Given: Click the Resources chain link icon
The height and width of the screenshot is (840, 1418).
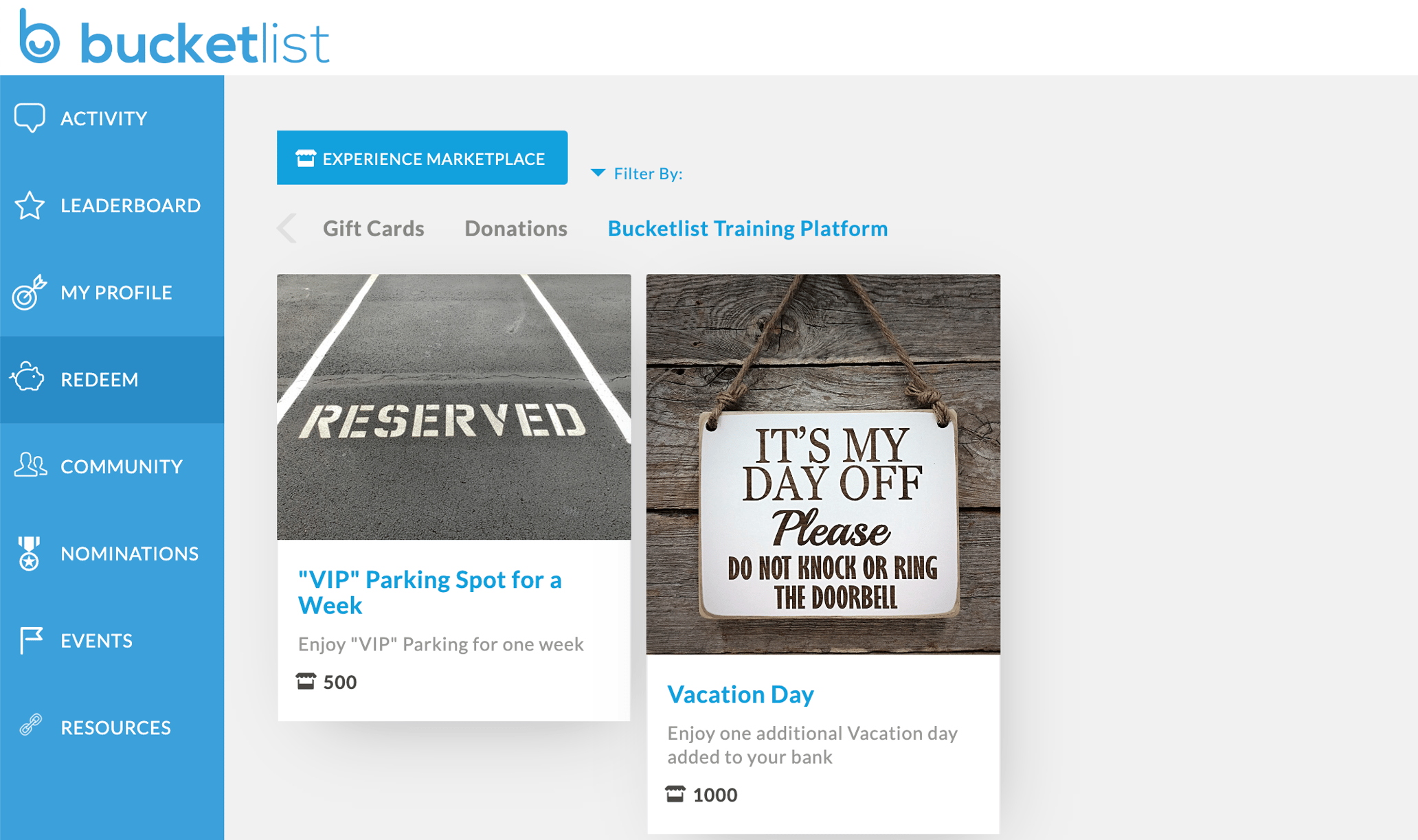Looking at the screenshot, I should (30, 725).
